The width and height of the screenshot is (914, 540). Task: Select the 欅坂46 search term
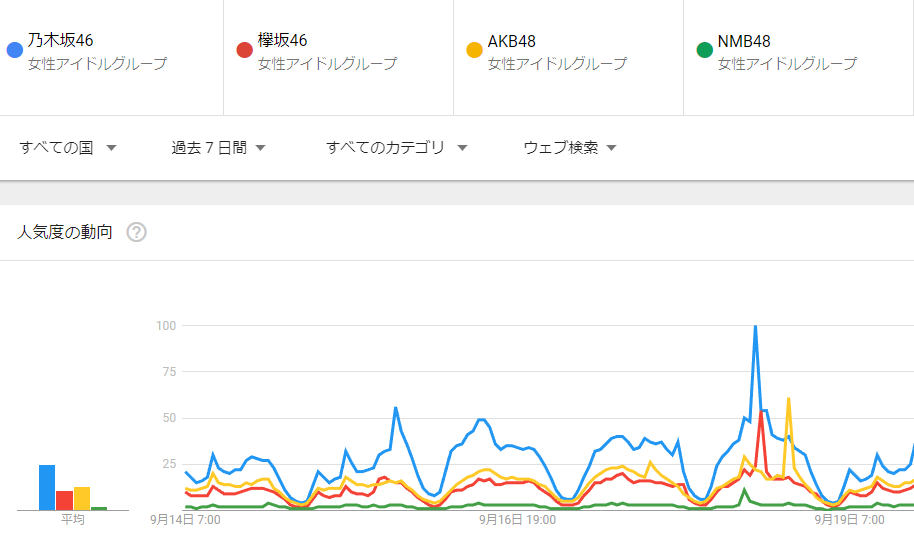(x=283, y=41)
